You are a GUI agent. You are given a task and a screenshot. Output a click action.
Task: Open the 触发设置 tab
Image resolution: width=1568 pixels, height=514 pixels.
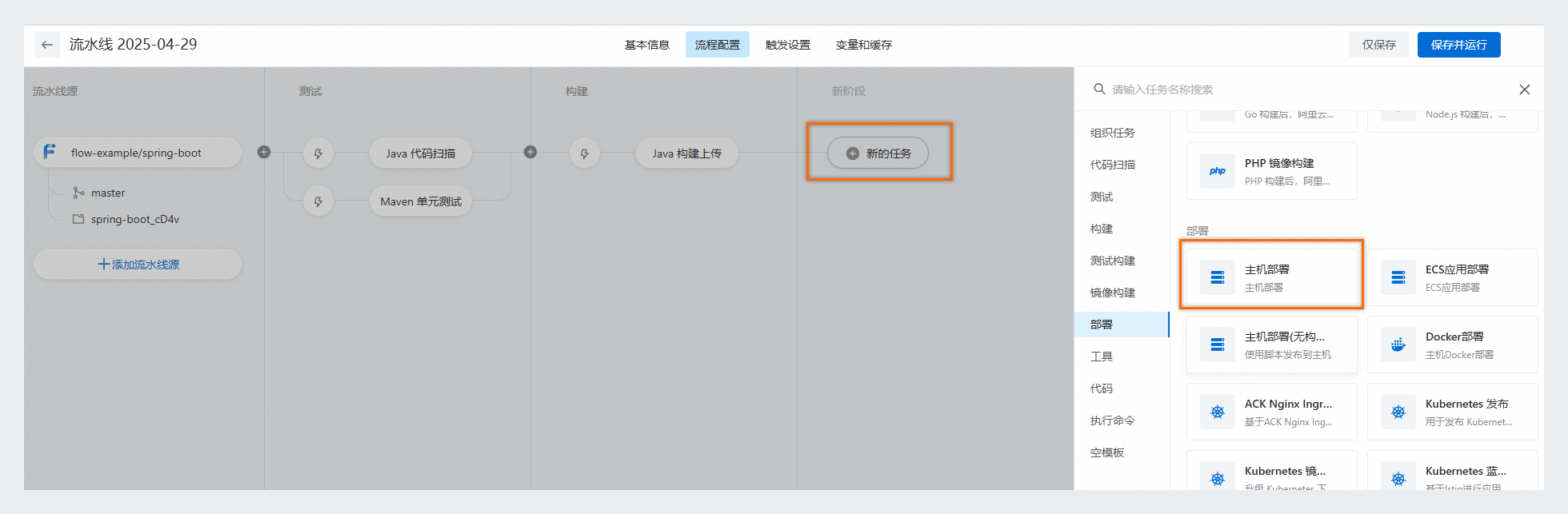(x=788, y=45)
